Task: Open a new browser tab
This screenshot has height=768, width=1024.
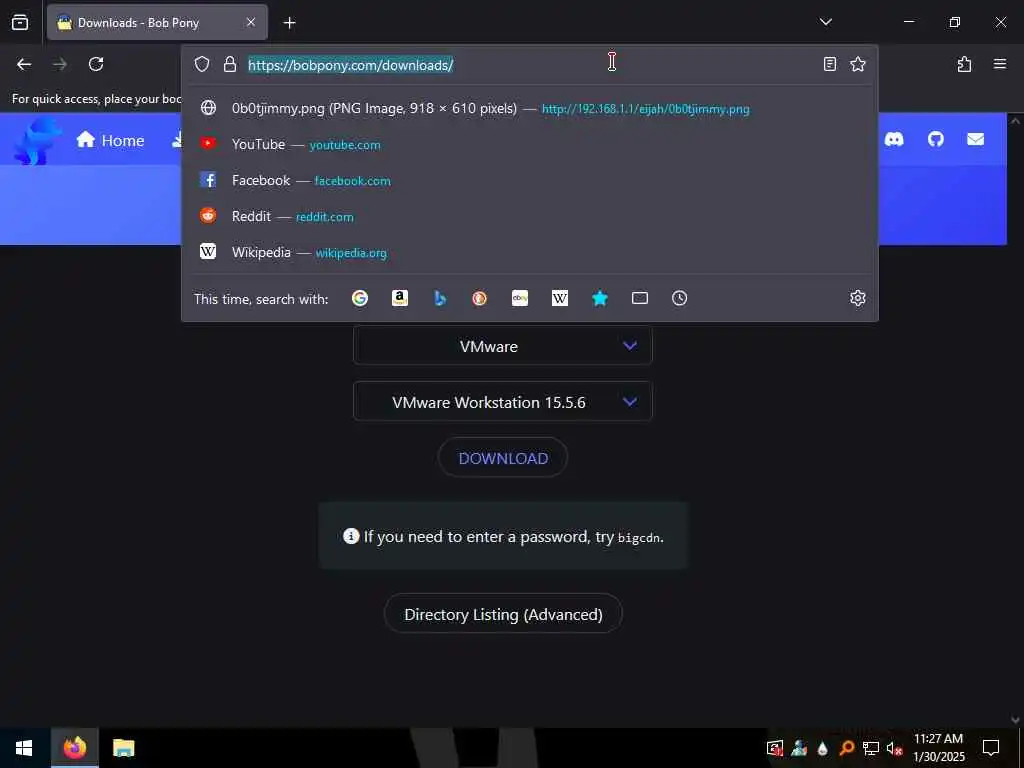Action: click(x=289, y=23)
